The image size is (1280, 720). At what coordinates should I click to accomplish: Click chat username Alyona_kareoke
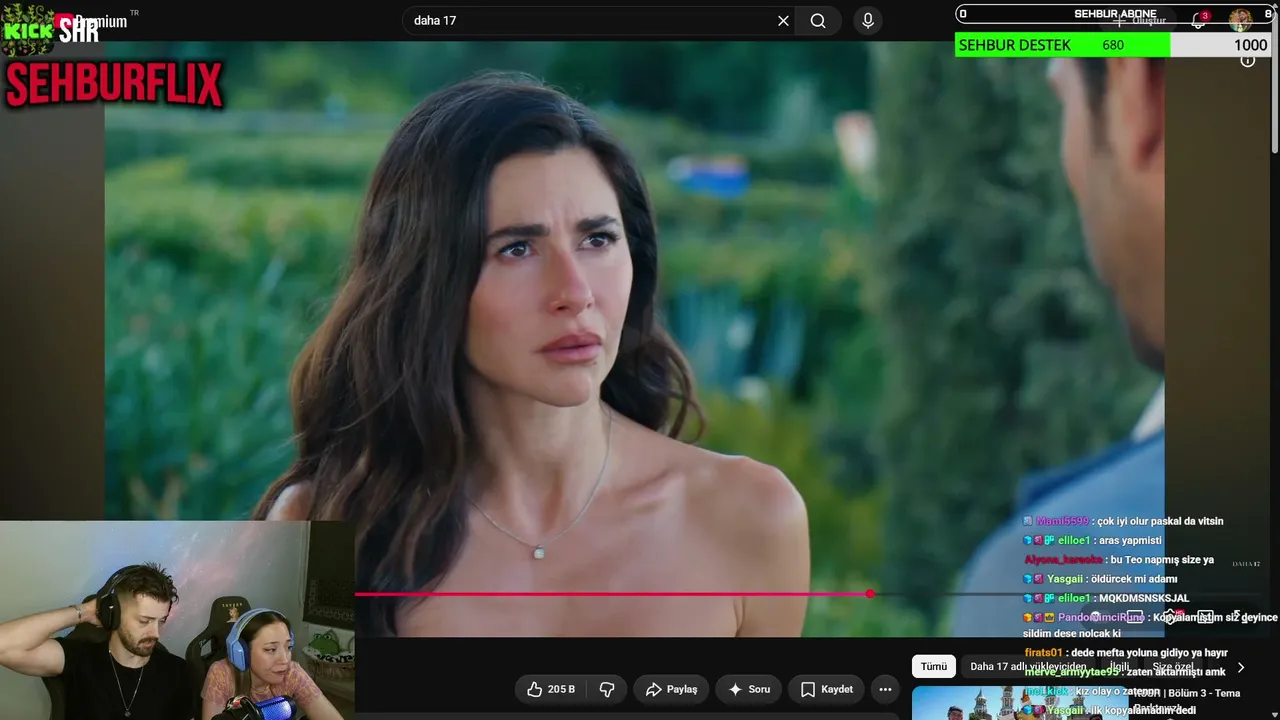click(1063, 560)
